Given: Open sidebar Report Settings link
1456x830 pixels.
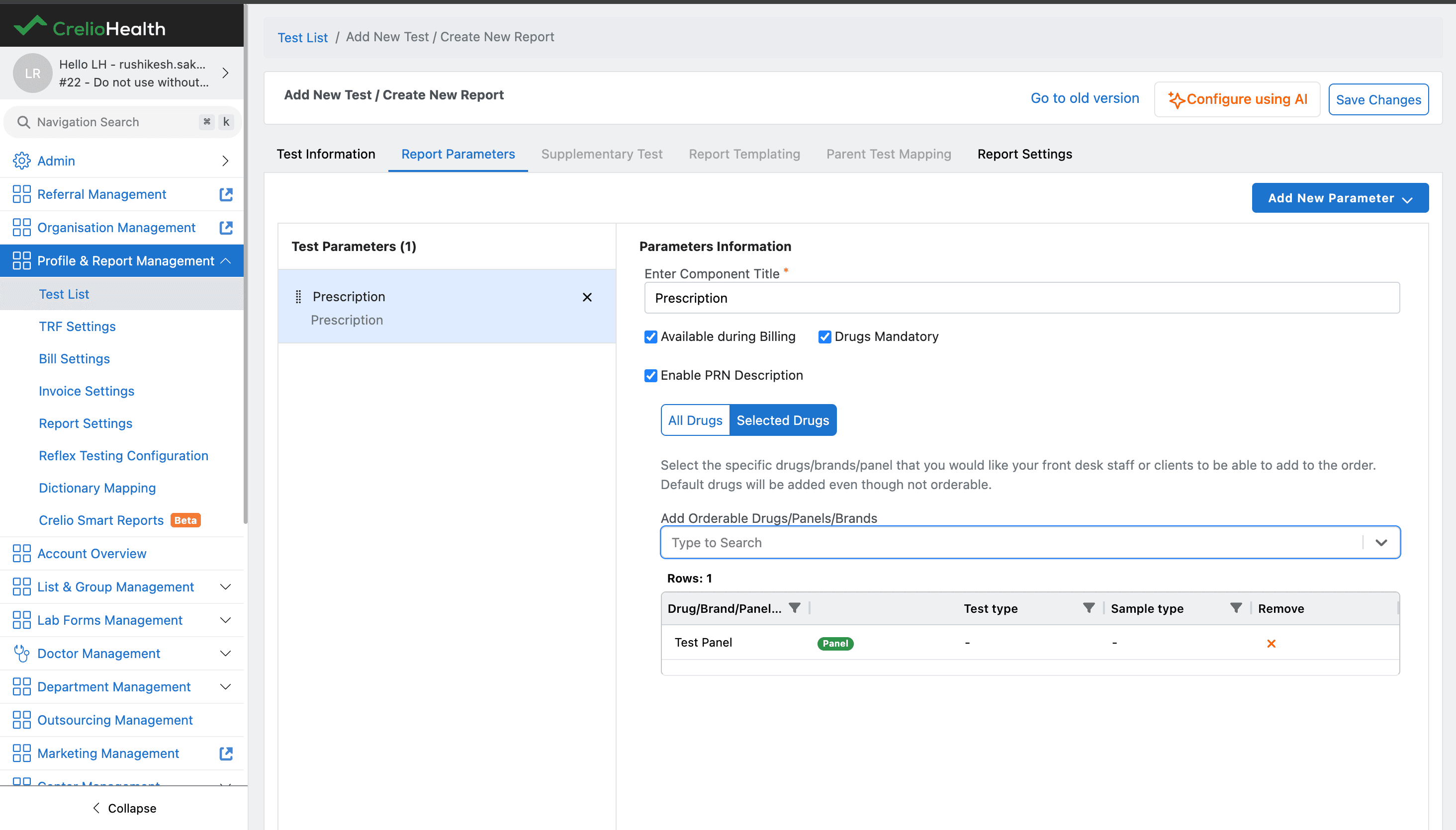Looking at the screenshot, I should point(86,423).
